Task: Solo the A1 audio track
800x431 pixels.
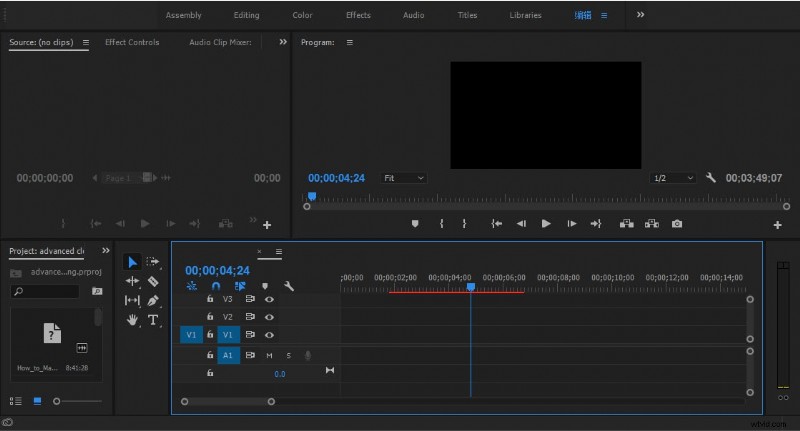Action: [289, 356]
